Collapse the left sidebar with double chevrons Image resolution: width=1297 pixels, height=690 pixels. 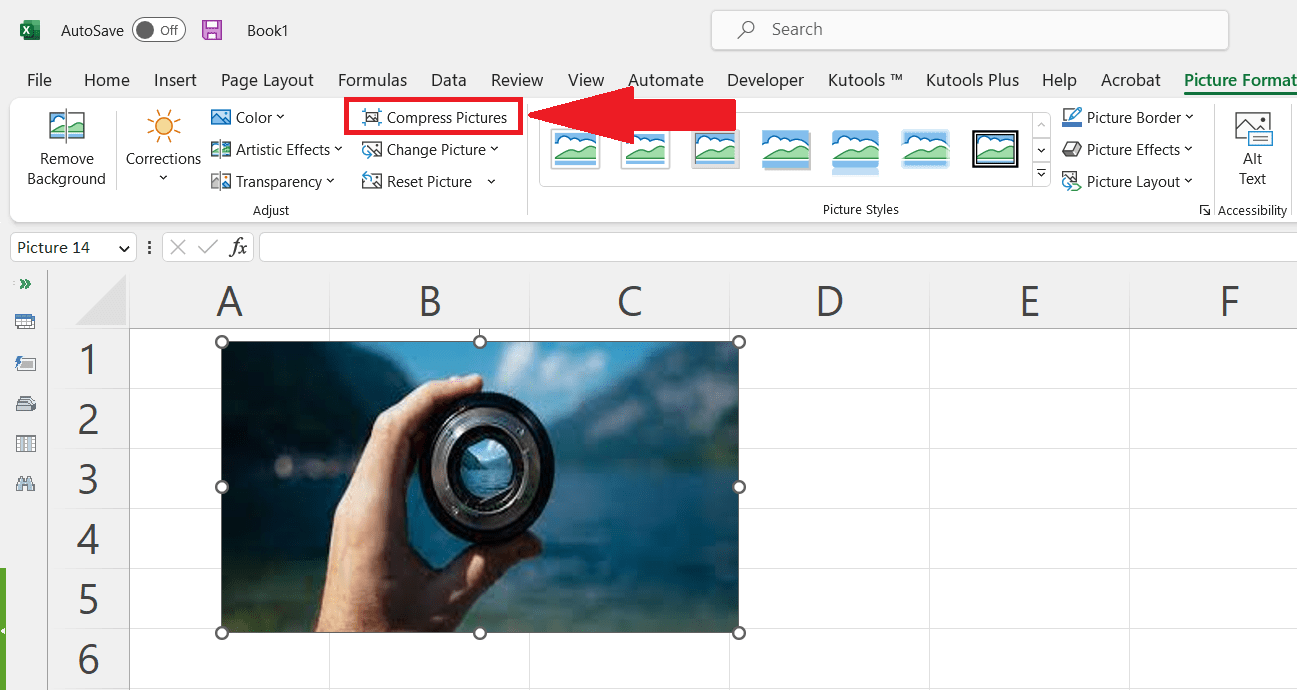[24, 283]
